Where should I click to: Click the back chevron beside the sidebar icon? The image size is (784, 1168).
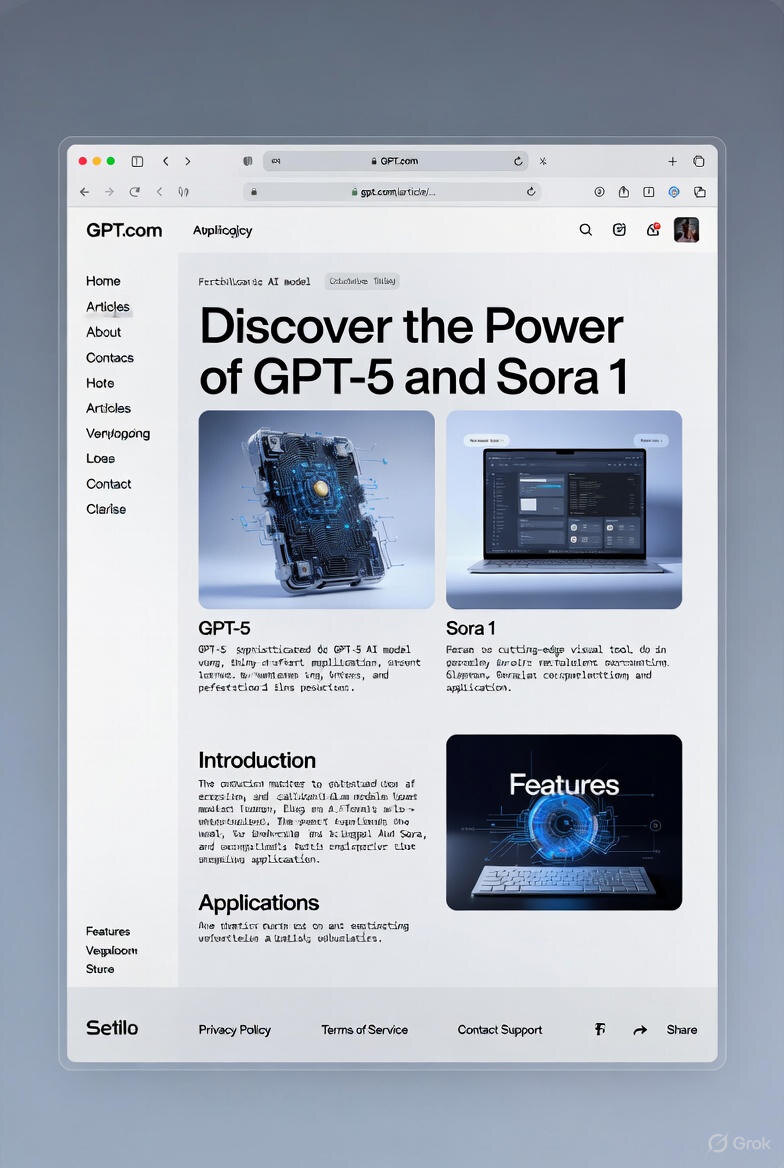[165, 161]
